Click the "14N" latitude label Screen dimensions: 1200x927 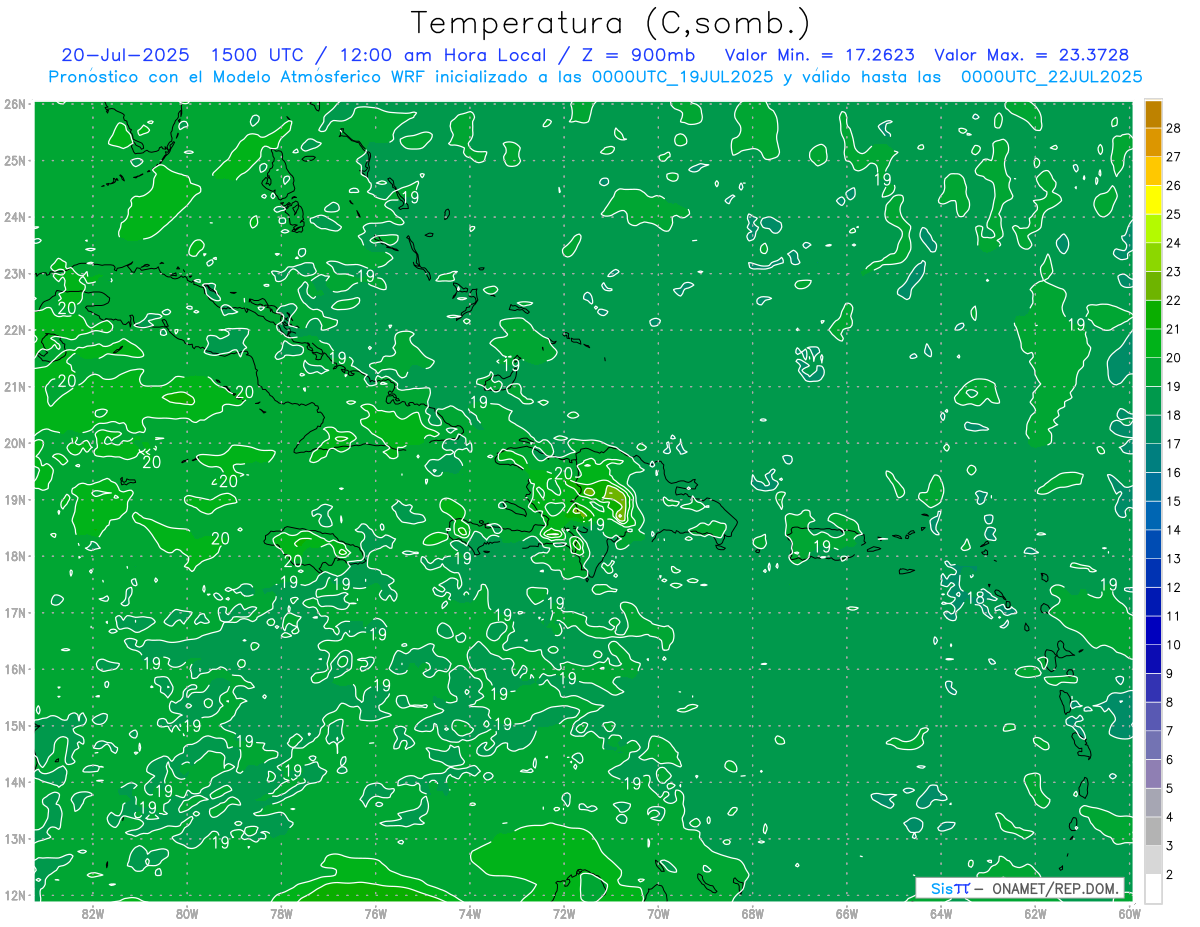[x=14, y=782]
